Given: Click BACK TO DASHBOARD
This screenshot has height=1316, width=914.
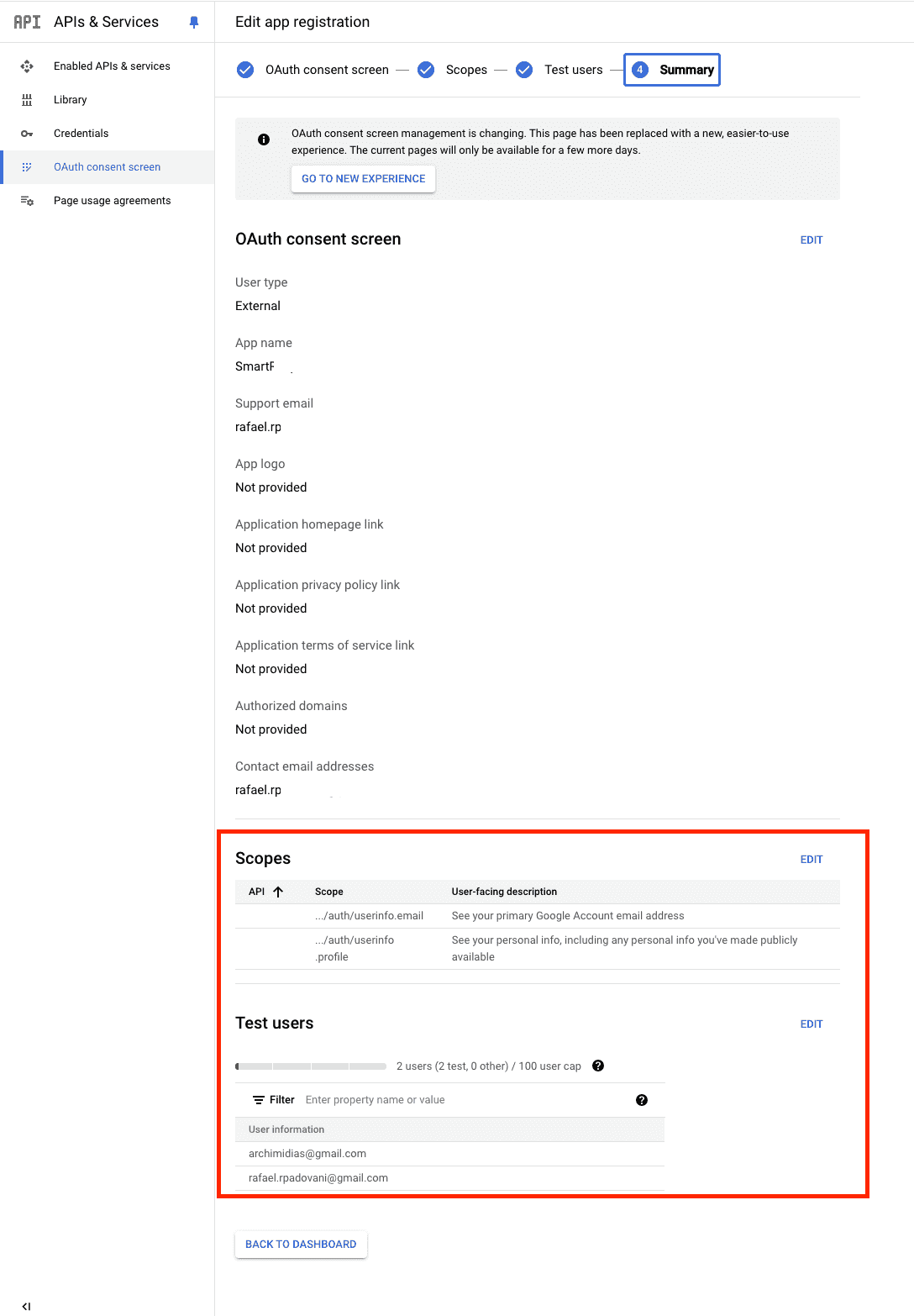Looking at the screenshot, I should pyautogui.click(x=300, y=1244).
